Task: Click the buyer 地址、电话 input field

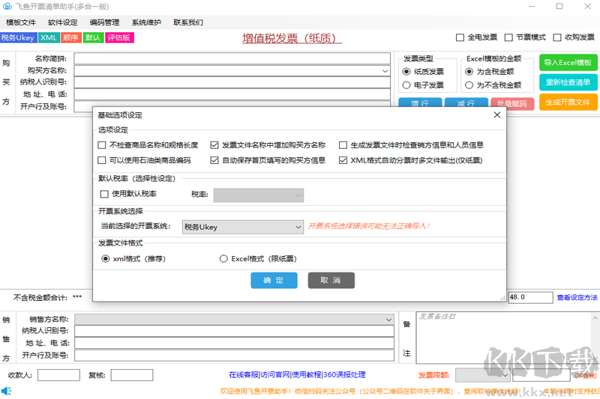Action: 232,94
